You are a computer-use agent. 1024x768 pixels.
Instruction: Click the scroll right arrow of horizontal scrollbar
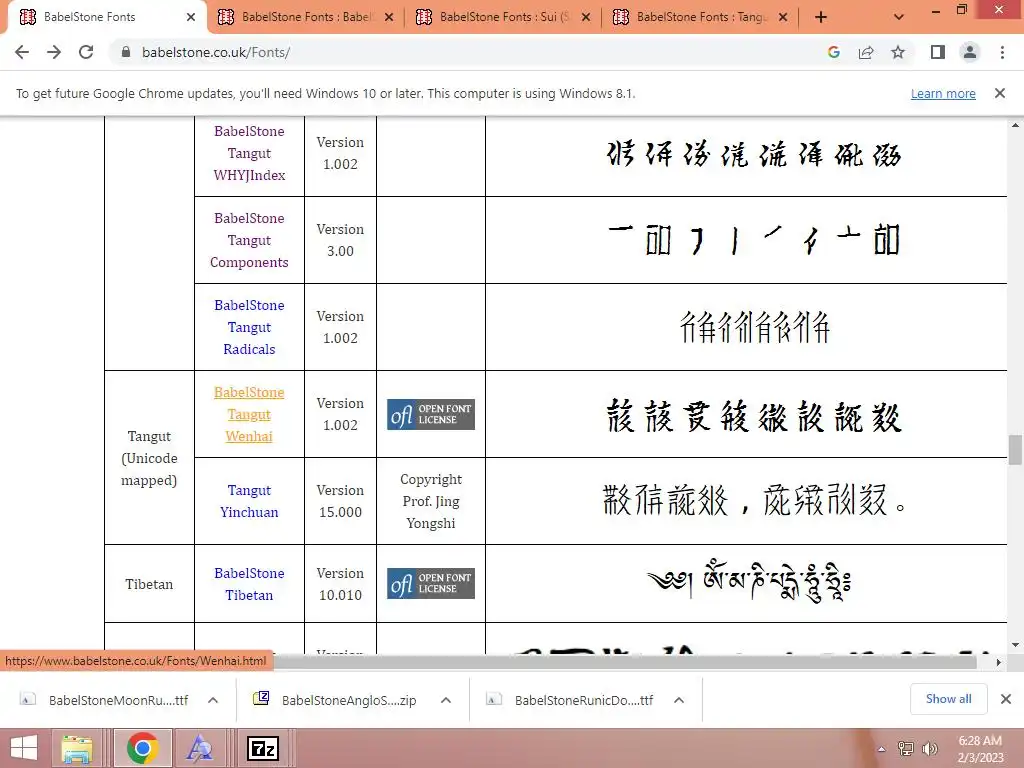pyautogui.click(x=999, y=662)
